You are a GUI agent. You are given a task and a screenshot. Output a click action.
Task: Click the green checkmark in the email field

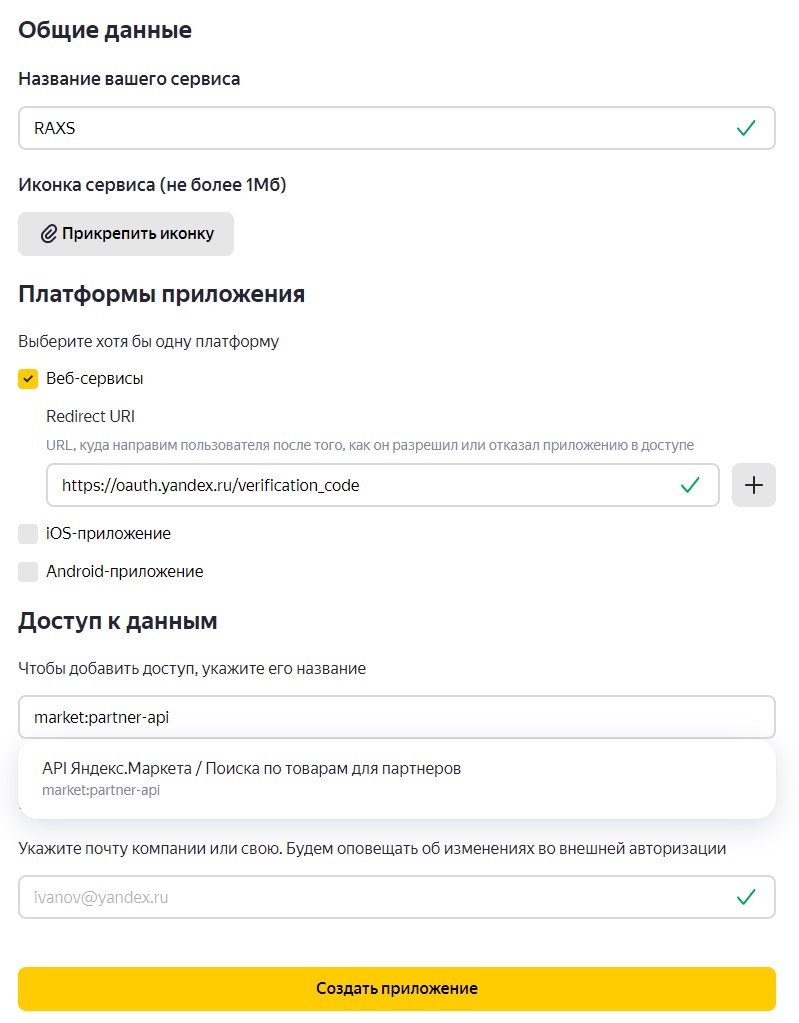(746, 897)
